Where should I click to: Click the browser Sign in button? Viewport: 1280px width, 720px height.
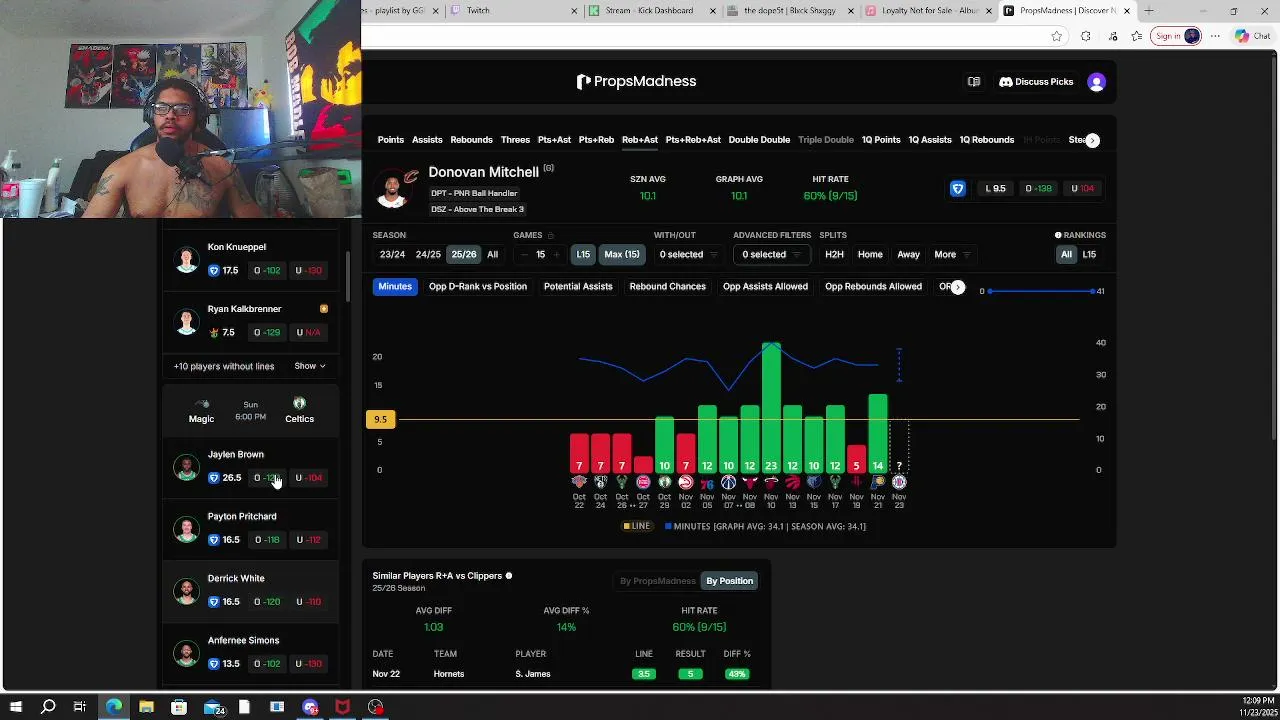point(1176,36)
